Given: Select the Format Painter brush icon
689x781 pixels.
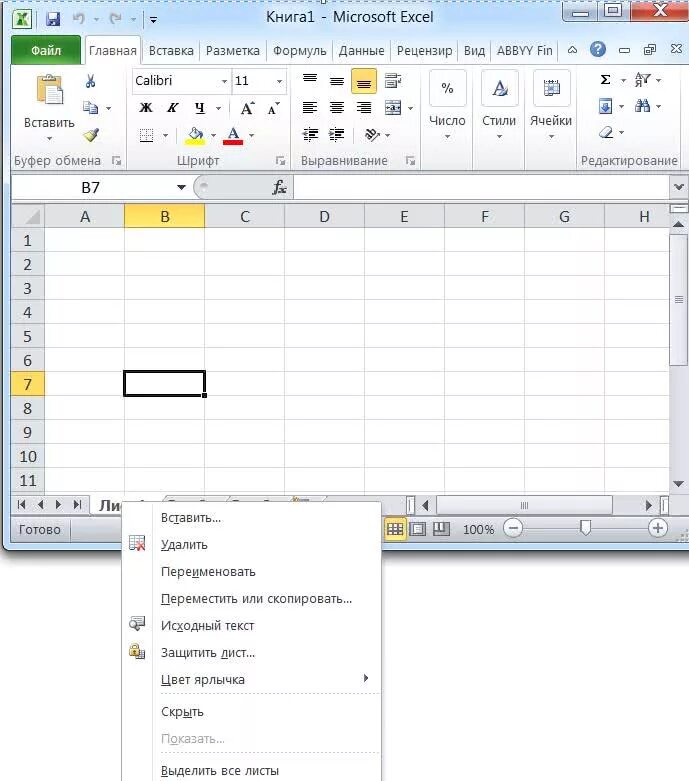Looking at the screenshot, I should 91,134.
